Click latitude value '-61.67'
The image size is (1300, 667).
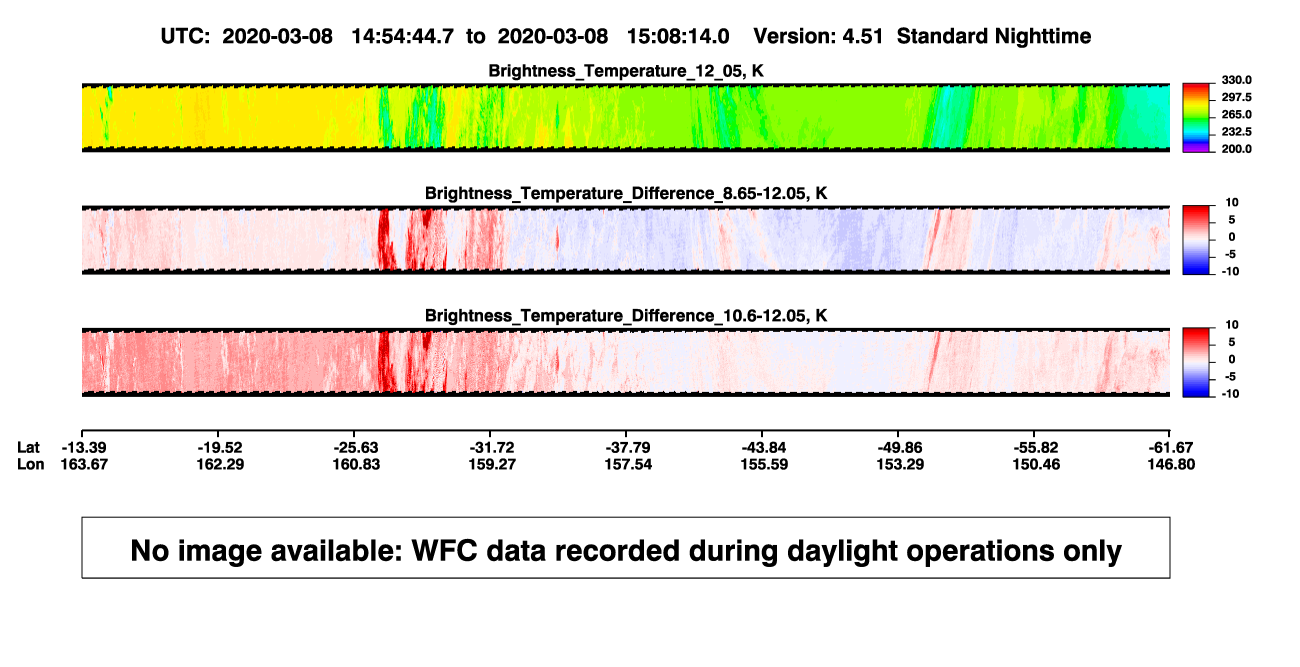pos(1172,447)
